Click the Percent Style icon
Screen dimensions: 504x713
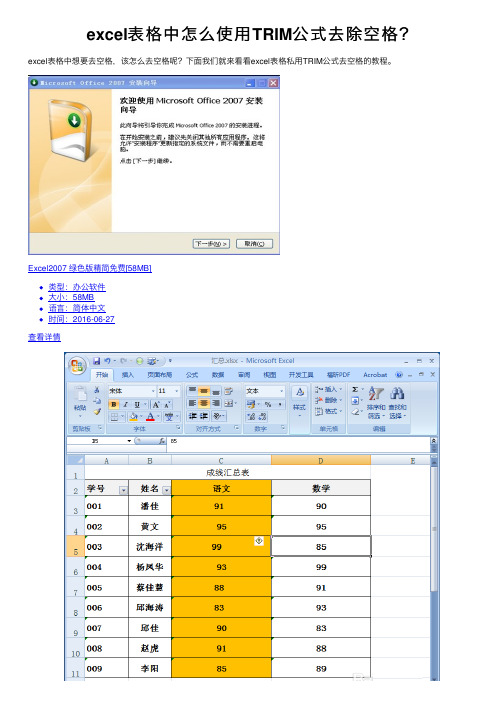[x=268, y=404]
